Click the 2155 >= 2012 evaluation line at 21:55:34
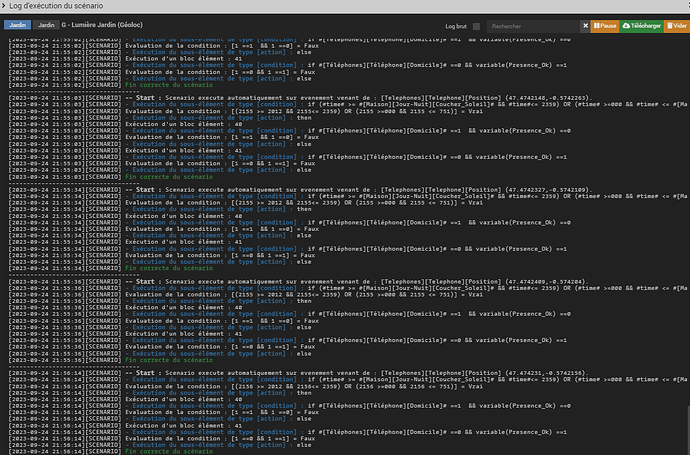 pos(246,203)
